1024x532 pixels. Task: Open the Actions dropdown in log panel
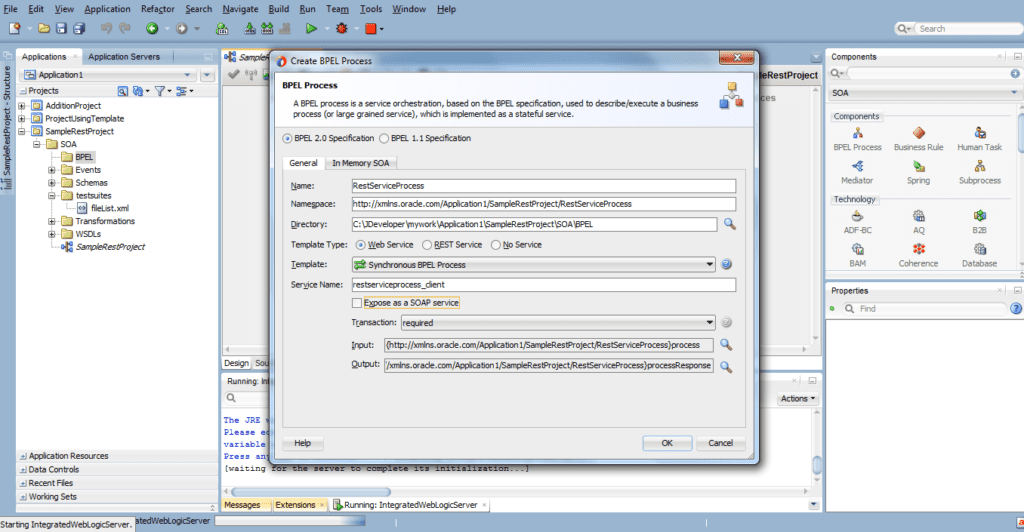797,398
